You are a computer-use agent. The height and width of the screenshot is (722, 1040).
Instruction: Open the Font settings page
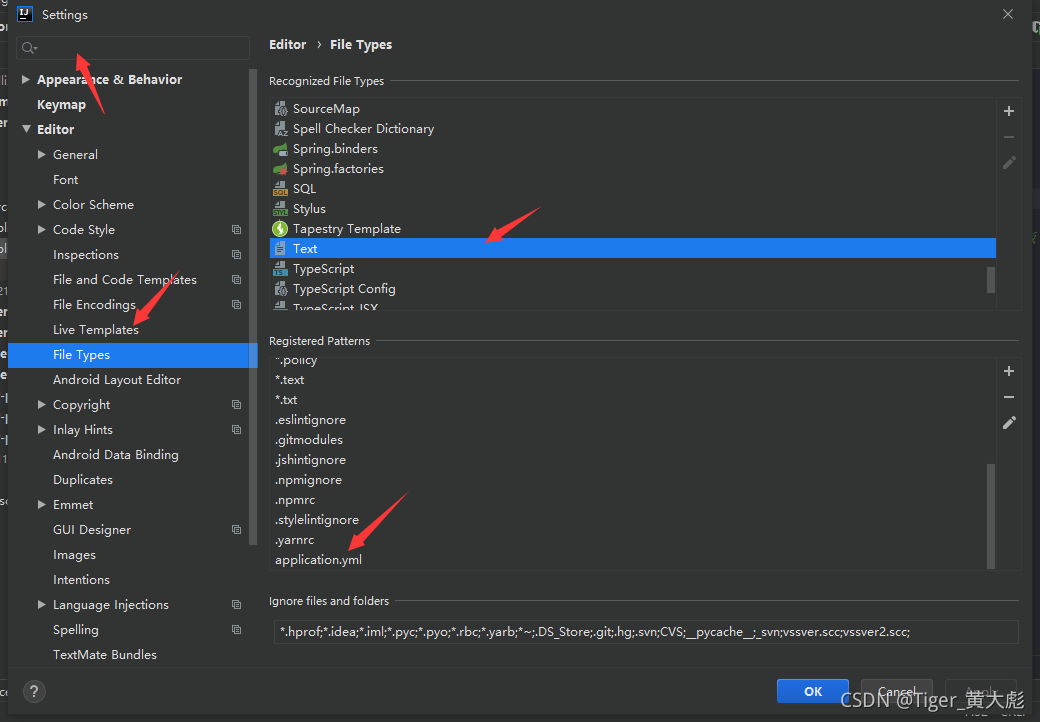point(66,180)
